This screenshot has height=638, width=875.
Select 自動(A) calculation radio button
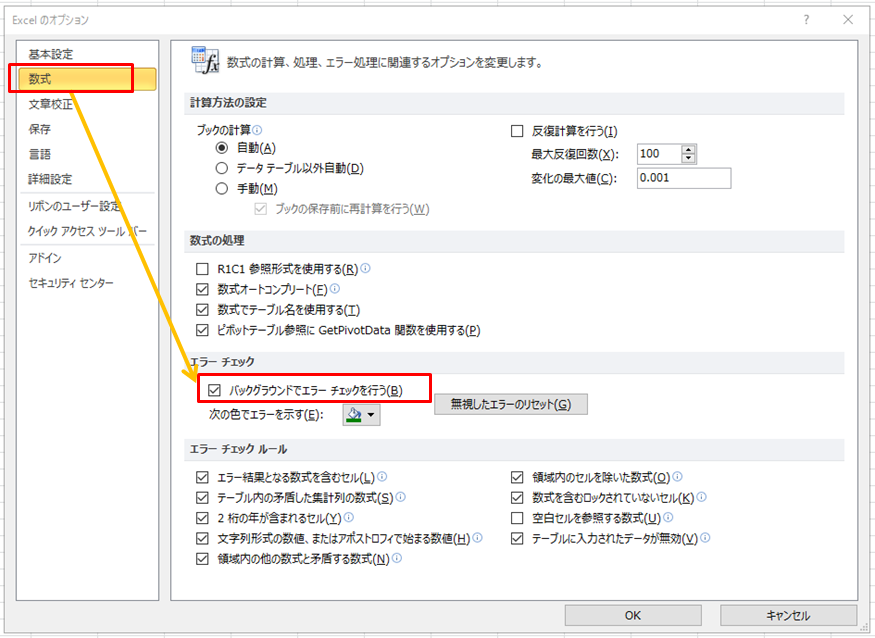click(222, 148)
